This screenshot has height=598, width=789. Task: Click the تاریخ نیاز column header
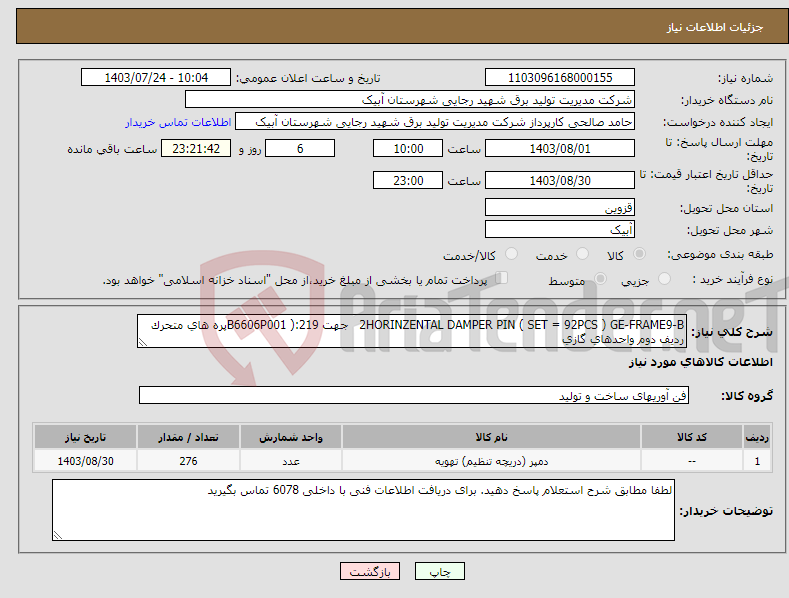point(85,437)
